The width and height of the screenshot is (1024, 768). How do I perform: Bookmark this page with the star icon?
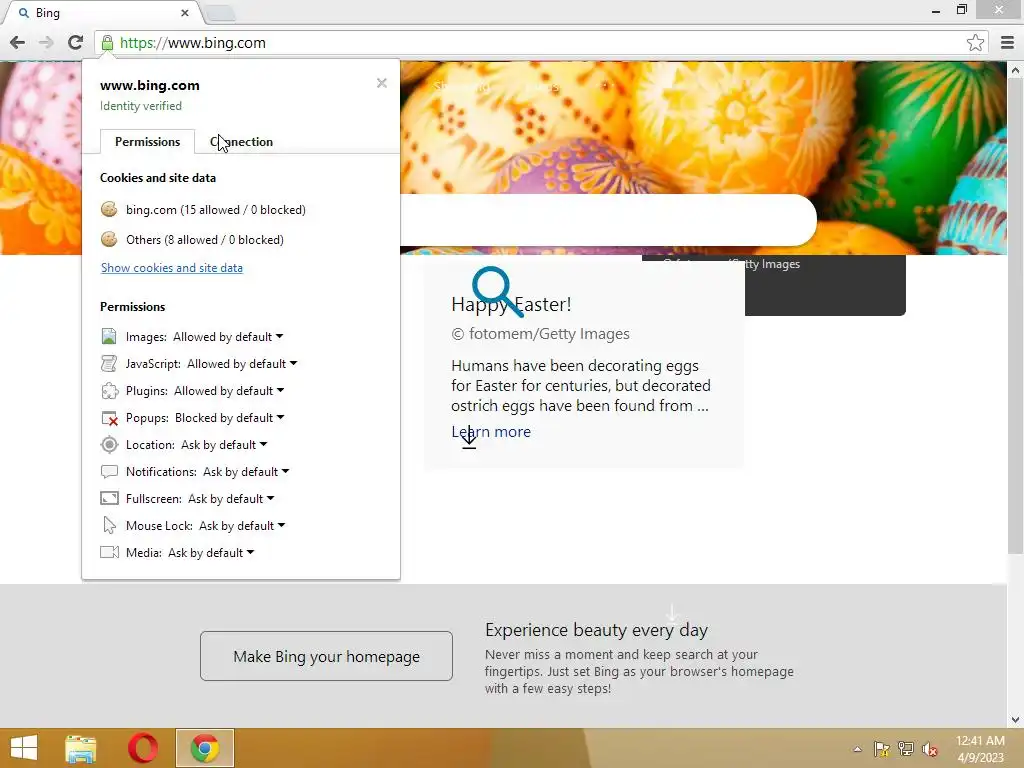coord(975,43)
